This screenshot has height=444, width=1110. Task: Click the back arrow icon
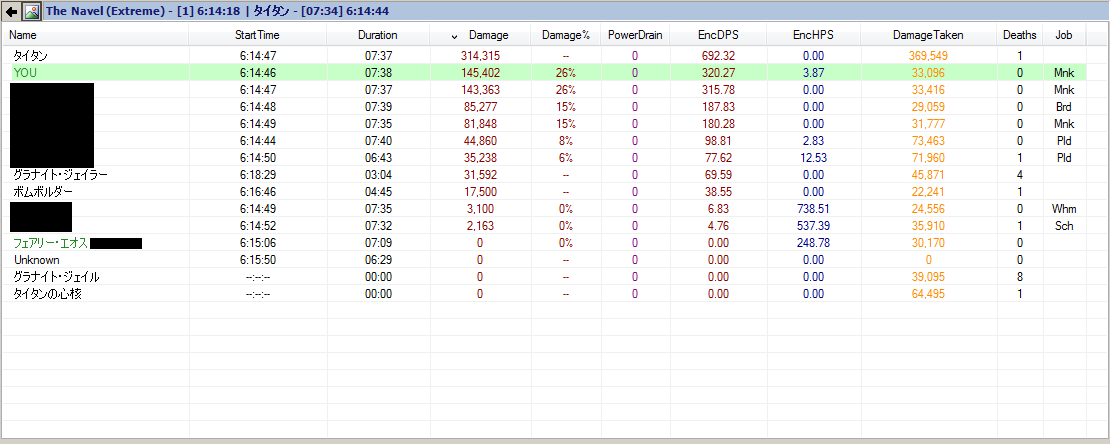pos(11,11)
